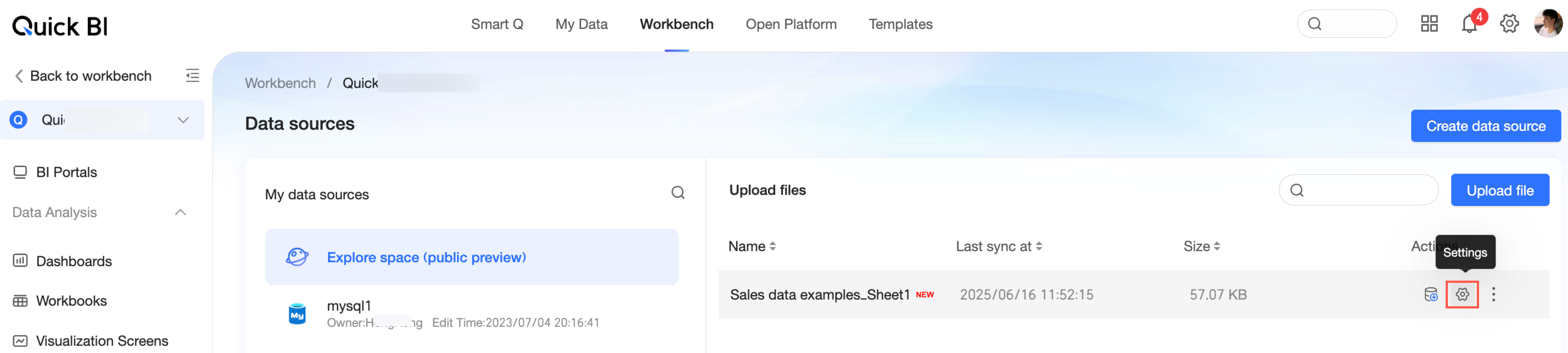The image size is (1568, 353).
Task: Sort files by Size column
Action: pos(1201,246)
